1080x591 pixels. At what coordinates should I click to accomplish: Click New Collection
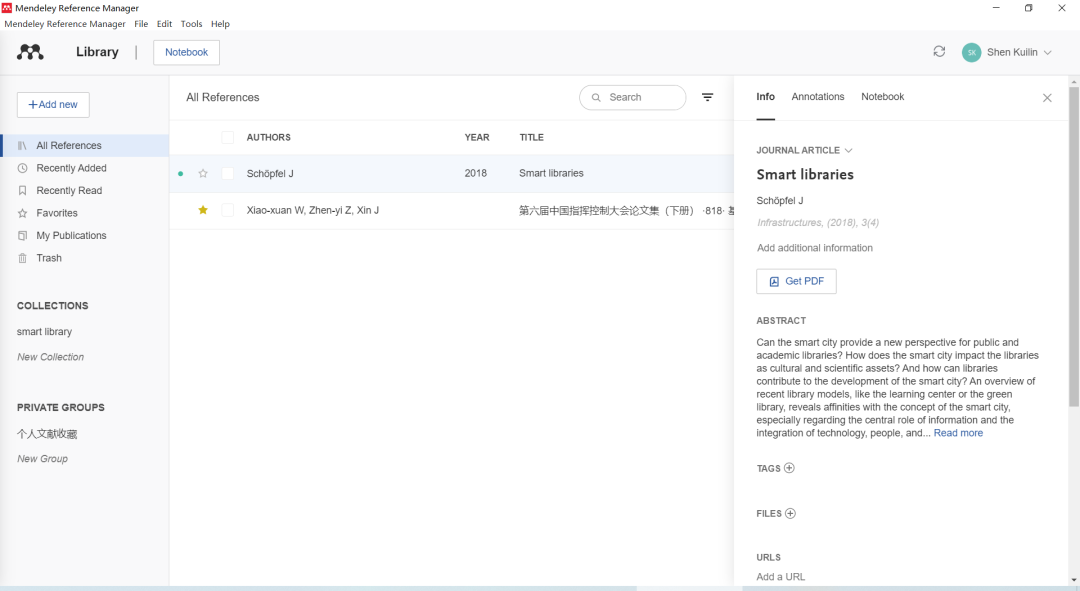[50, 357]
